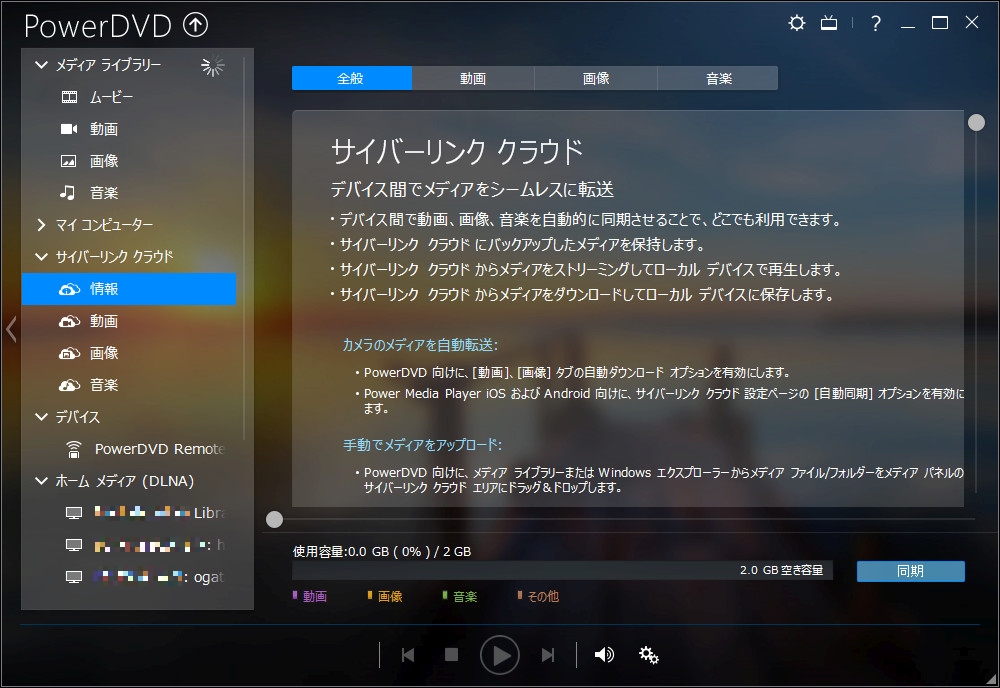This screenshot has height=688, width=1000.
Task: Collapse the メディア ライブラリー tree
Action: (40, 64)
